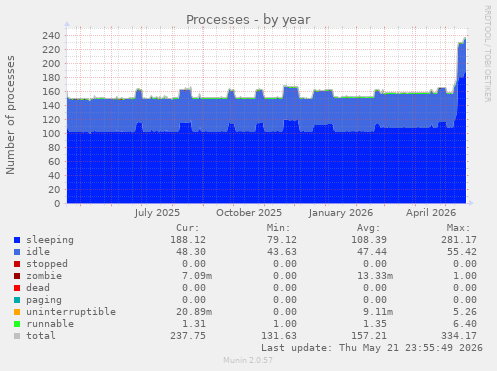Click the 'stopped' legend label

[47, 264]
